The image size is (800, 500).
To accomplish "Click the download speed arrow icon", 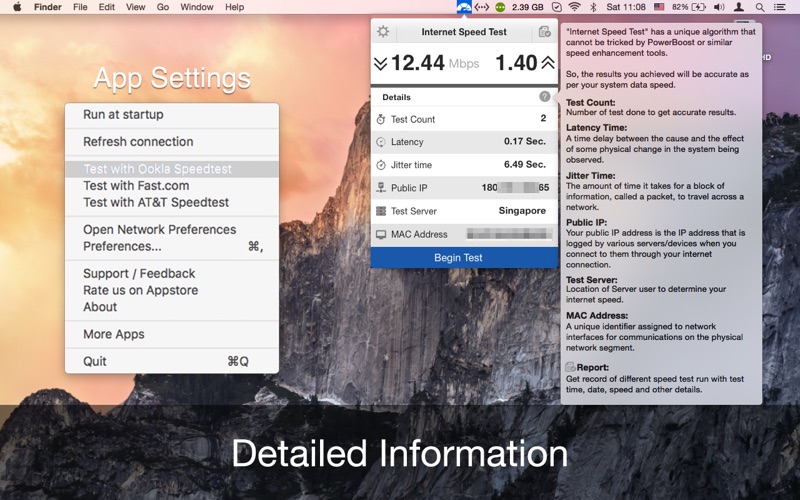I will (380, 64).
